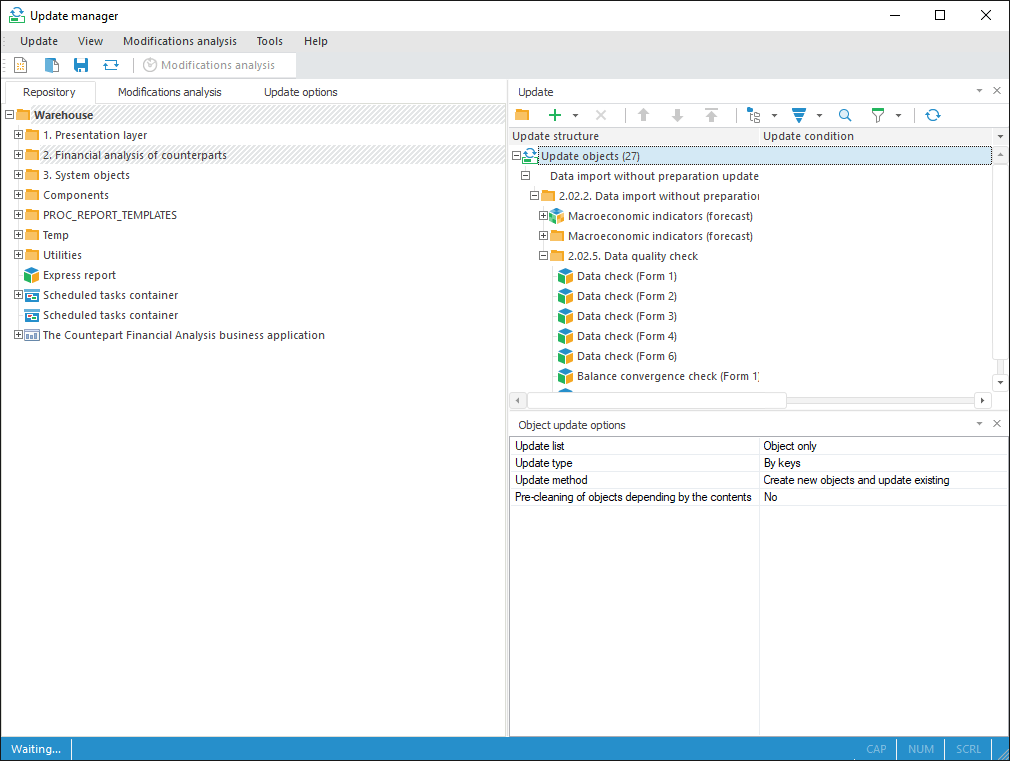
Task: Select the Express report item
Action: pyautogui.click(x=79, y=275)
